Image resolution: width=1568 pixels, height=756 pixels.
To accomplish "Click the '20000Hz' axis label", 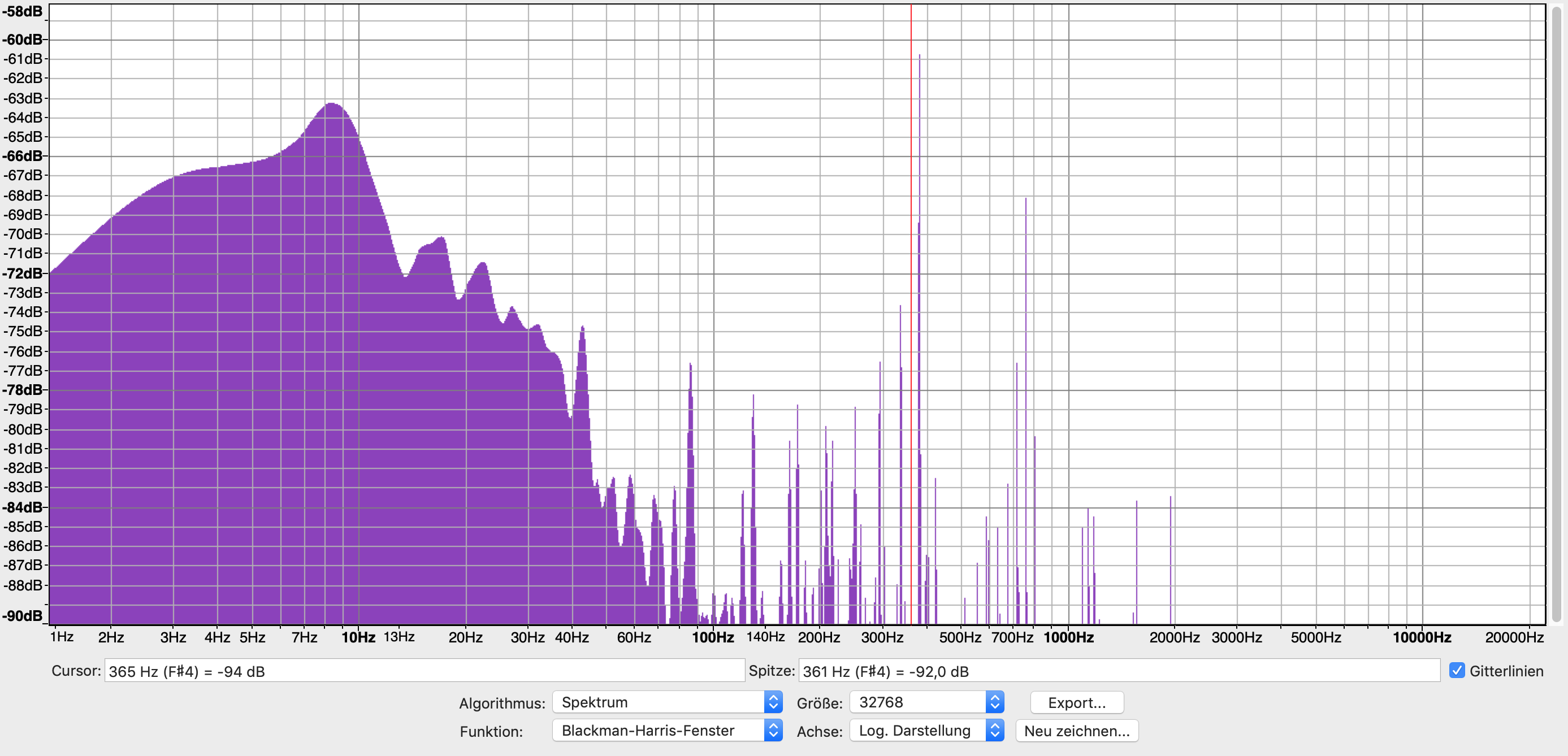I will (x=1514, y=637).
